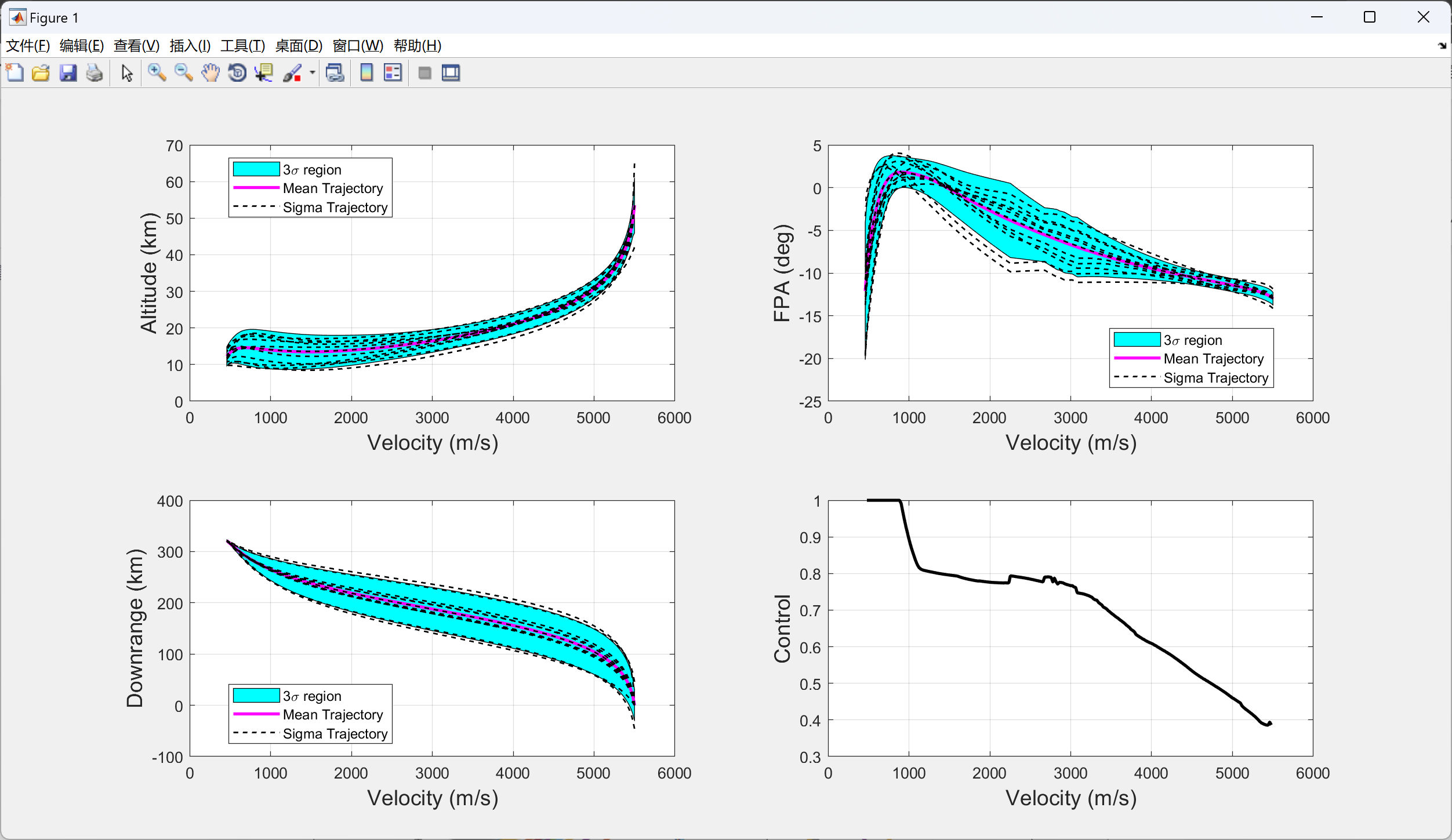This screenshot has width=1452, height=840.
Task: Toggle Insert Legend toolbar button
Action: (x=393, y=73)
